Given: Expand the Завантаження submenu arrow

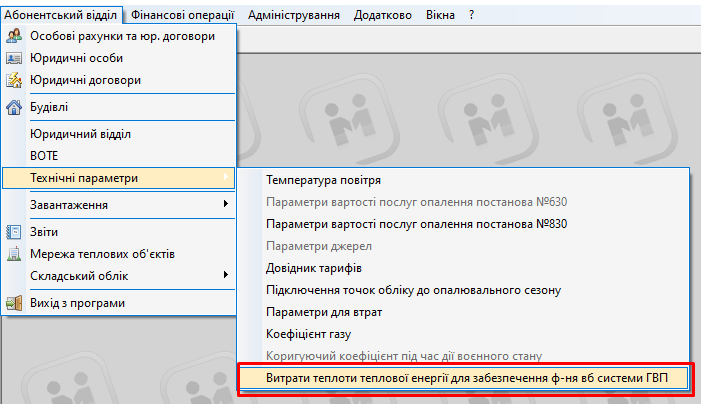Looking at the screenshot, I should [225, 205].
